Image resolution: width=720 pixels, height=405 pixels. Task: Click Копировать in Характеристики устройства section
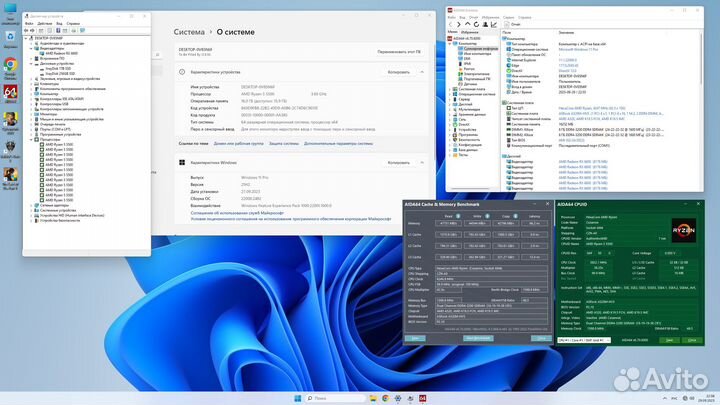click(x=399, y=72)
